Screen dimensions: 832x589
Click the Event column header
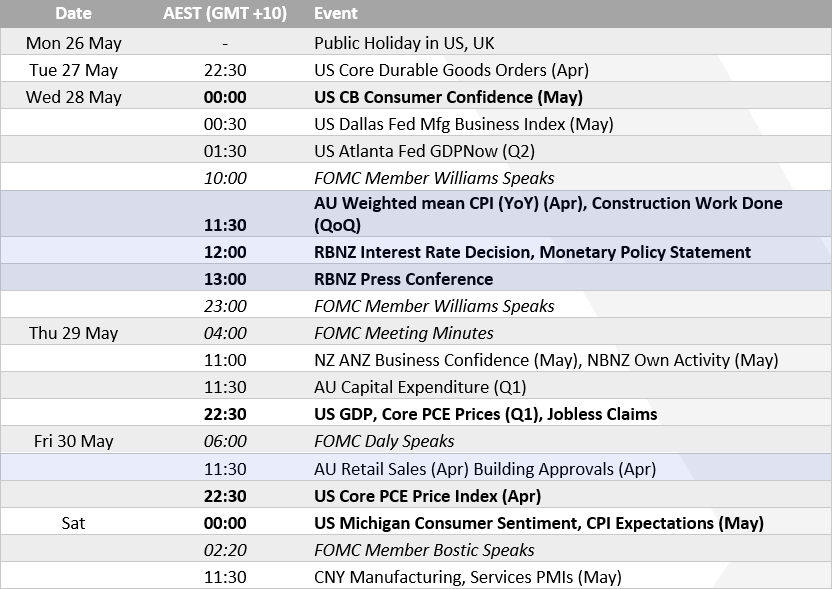tap(336, 14)
